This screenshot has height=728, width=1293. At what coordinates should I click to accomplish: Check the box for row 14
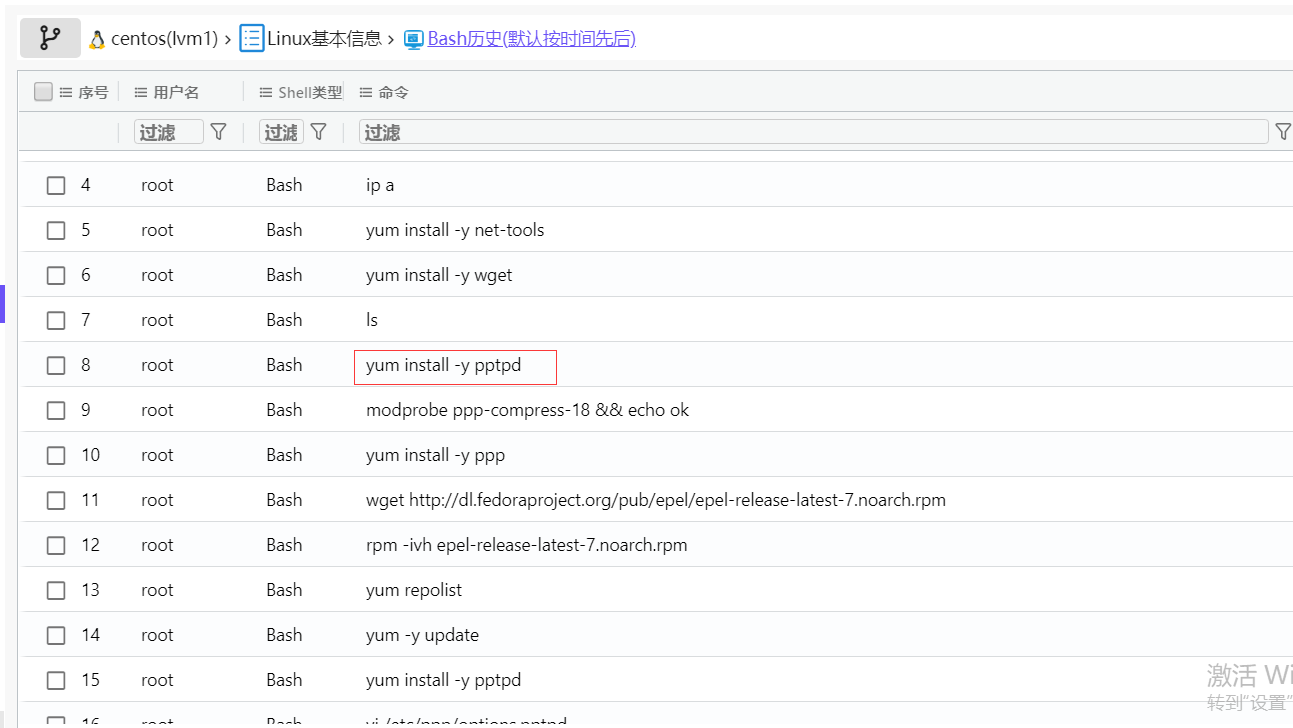tap(56, 635)
